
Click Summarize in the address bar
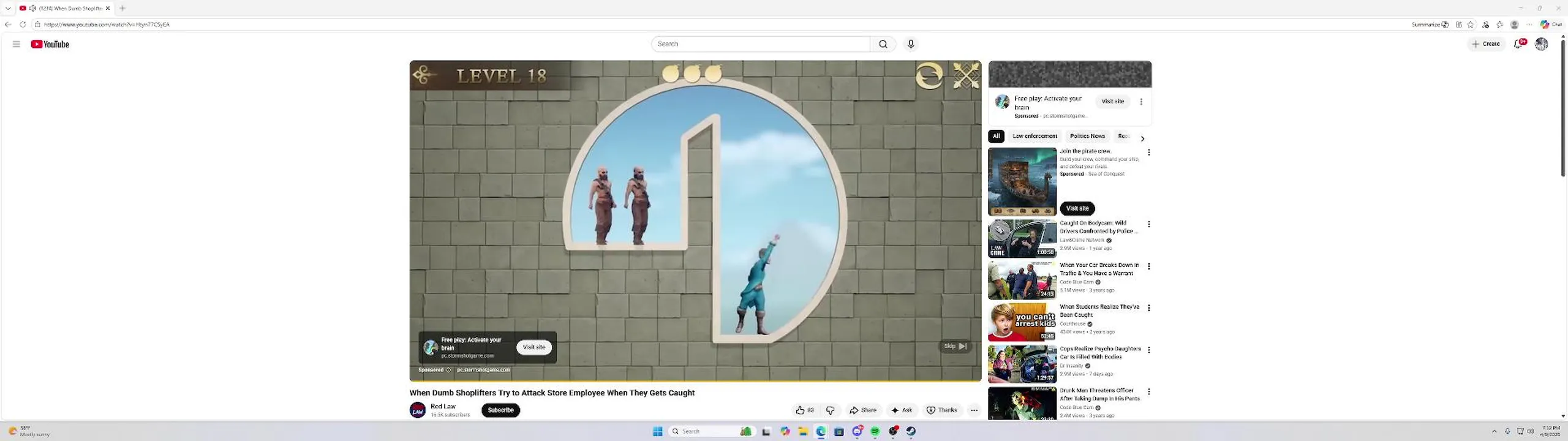click(1430, 24)
